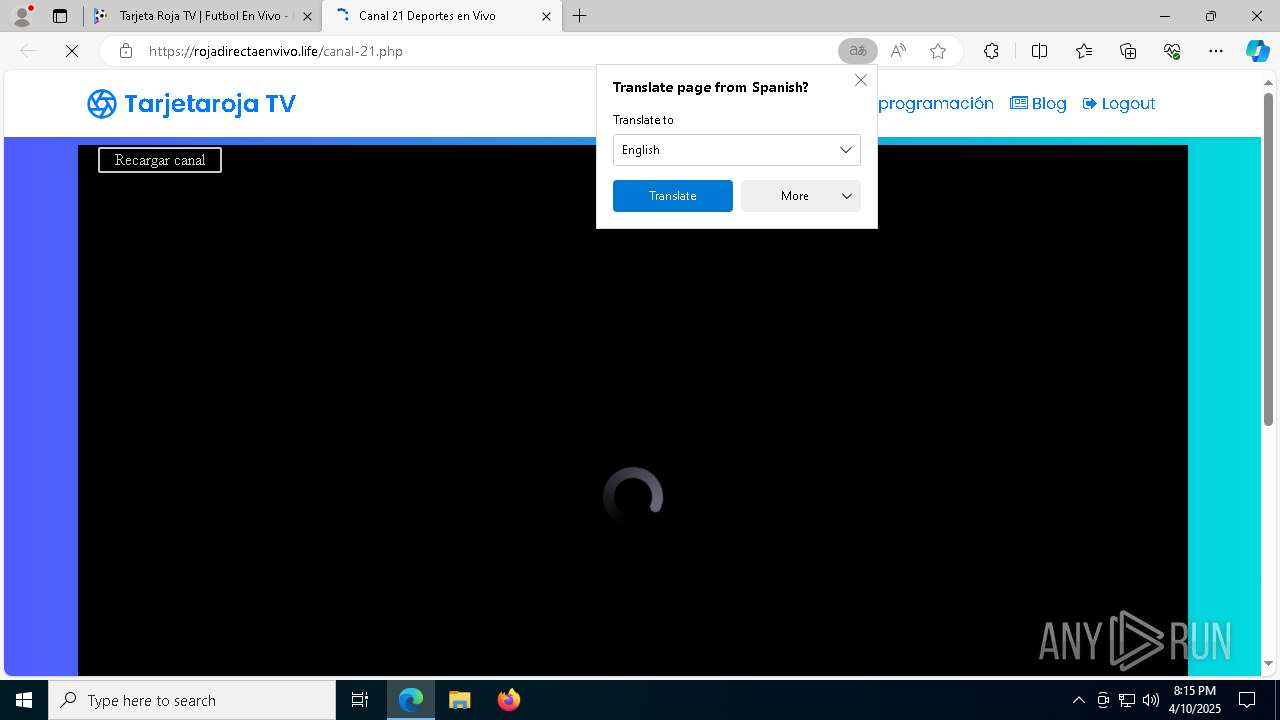The height and width of the screenshot is (720, 1280).
Task: Close the Tarjeta Roja TV tab
Action: point(307,16)
